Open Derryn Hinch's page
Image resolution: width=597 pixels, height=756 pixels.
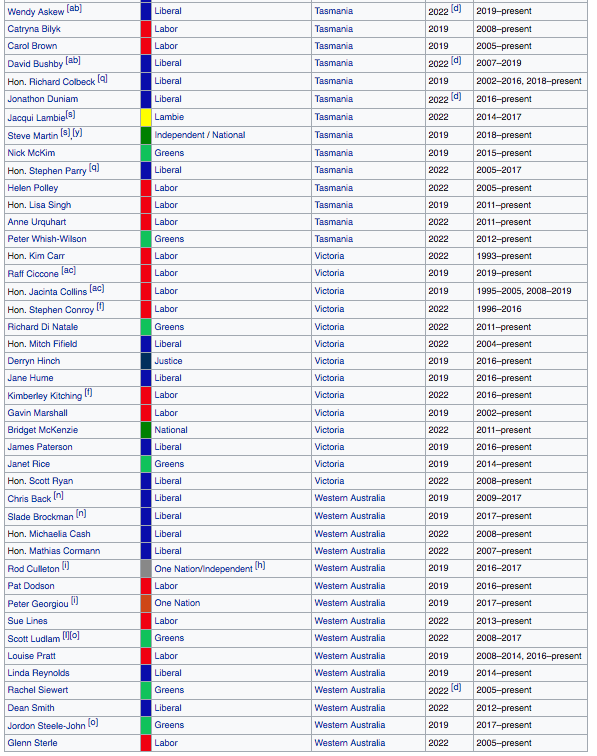pyautogui.click(x=34, y=361)
